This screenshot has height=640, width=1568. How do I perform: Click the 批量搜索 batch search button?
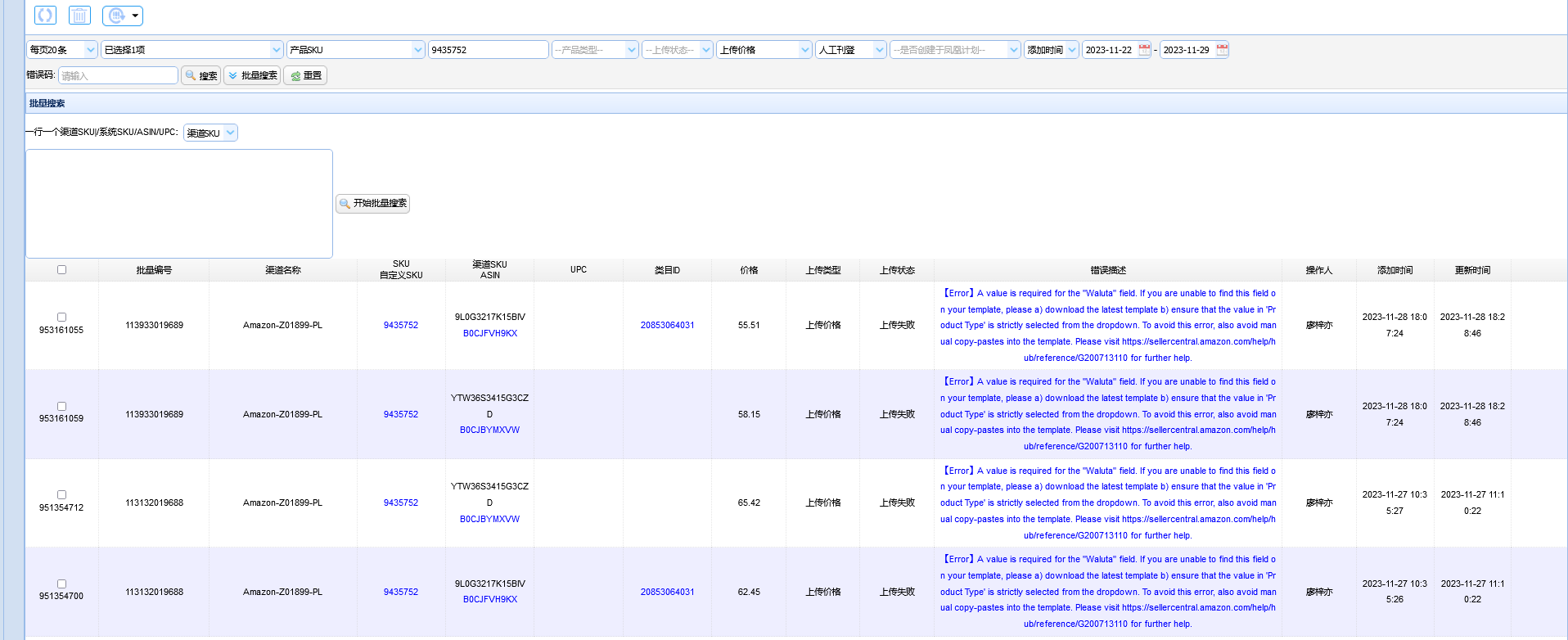pyautogui.click(x=253, y=75)
